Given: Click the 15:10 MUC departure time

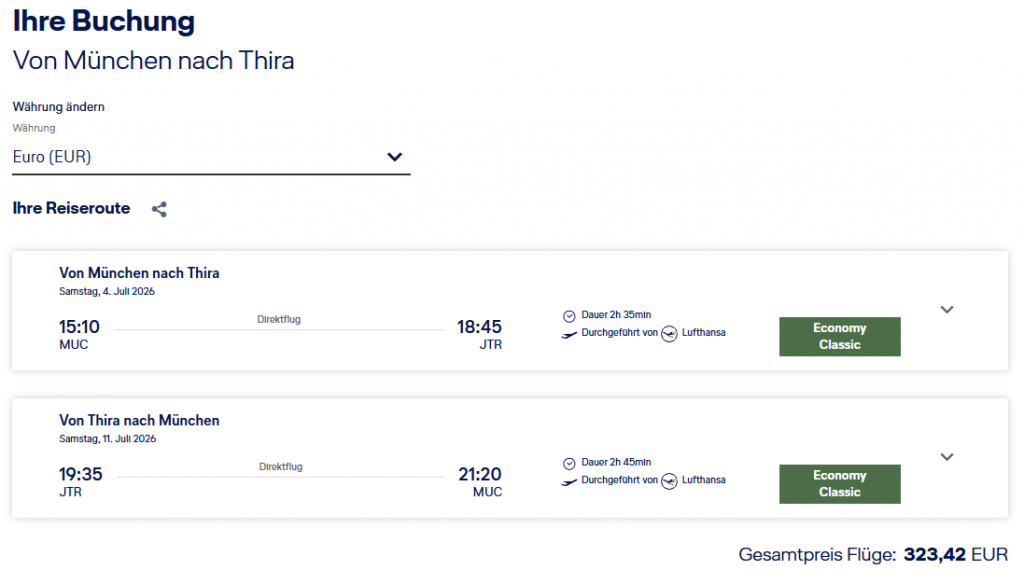Looking at the screenshot, I should [x=79, y=327].
